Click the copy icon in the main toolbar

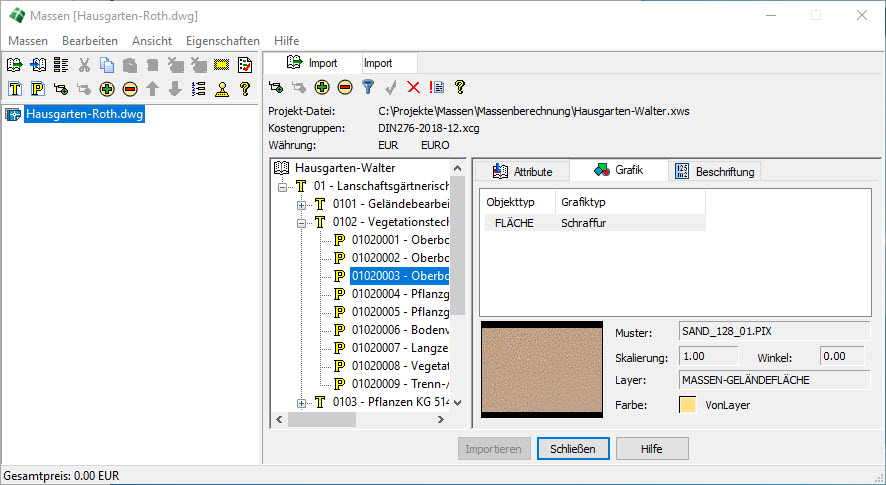click(107, 65)
